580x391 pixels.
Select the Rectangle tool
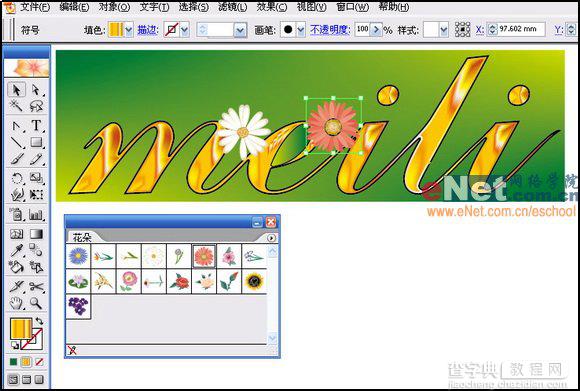coord(36,142)
